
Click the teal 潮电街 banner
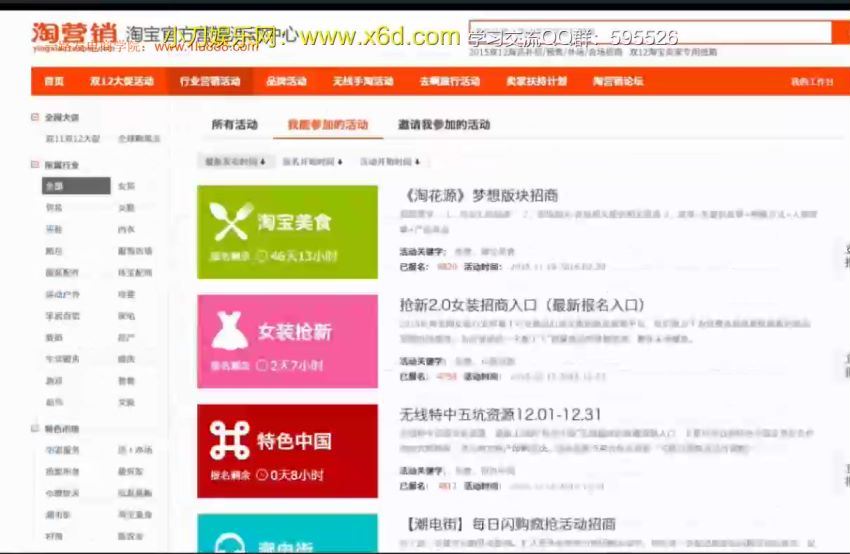point(287,533)
